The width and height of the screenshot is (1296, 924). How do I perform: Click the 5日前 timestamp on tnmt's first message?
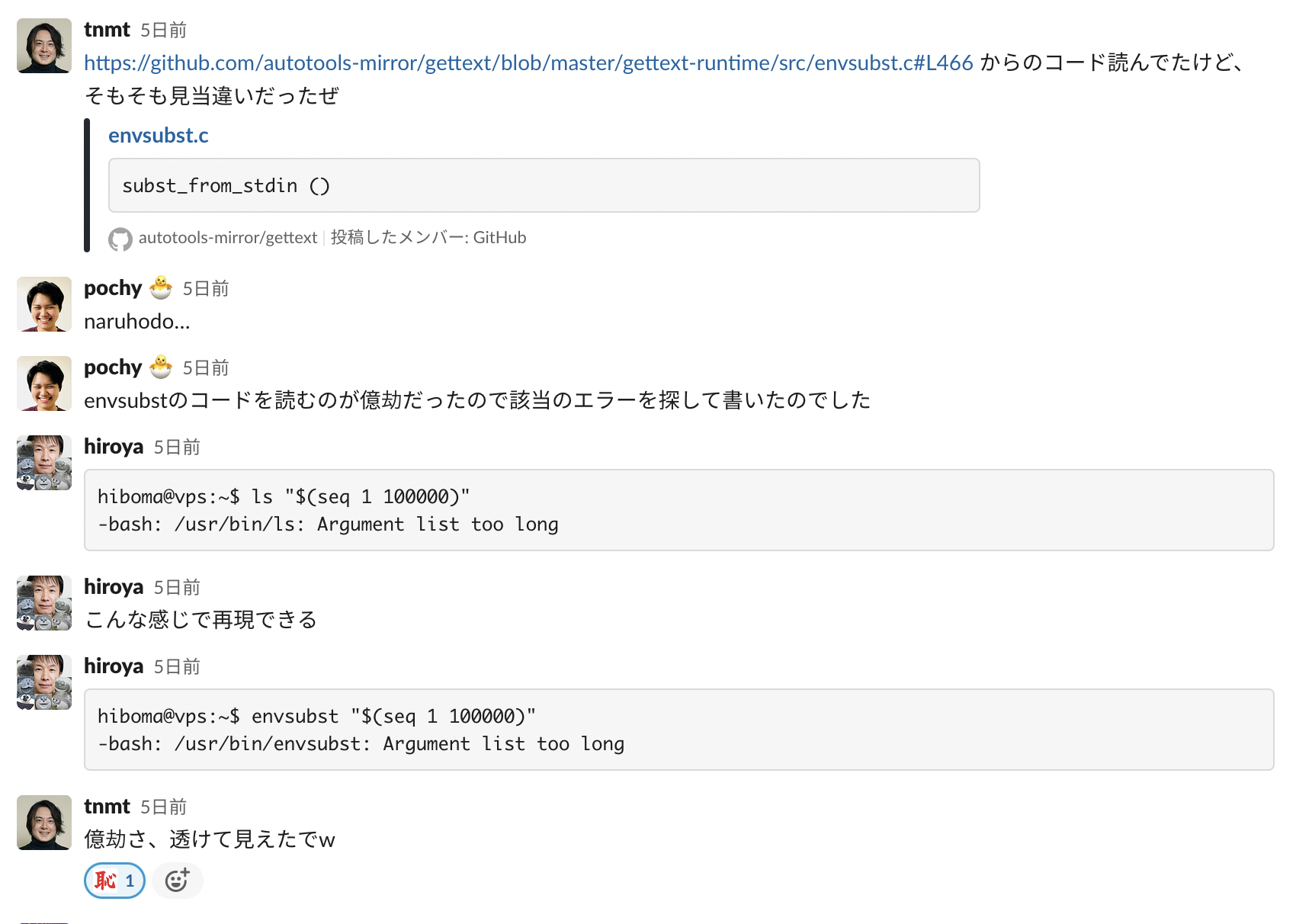click(162, 30)
